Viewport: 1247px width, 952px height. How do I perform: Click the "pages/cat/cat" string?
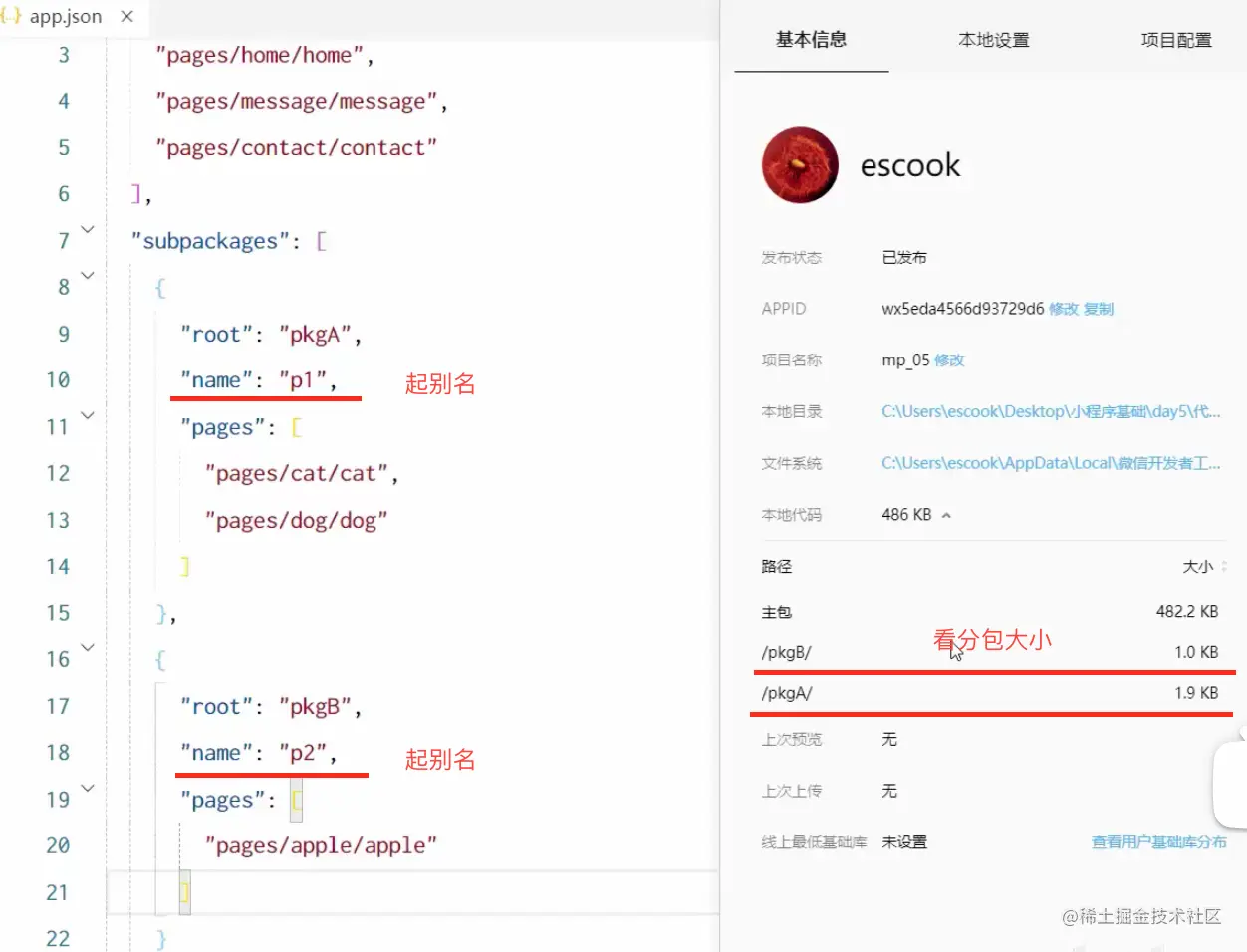coord(296,474)
